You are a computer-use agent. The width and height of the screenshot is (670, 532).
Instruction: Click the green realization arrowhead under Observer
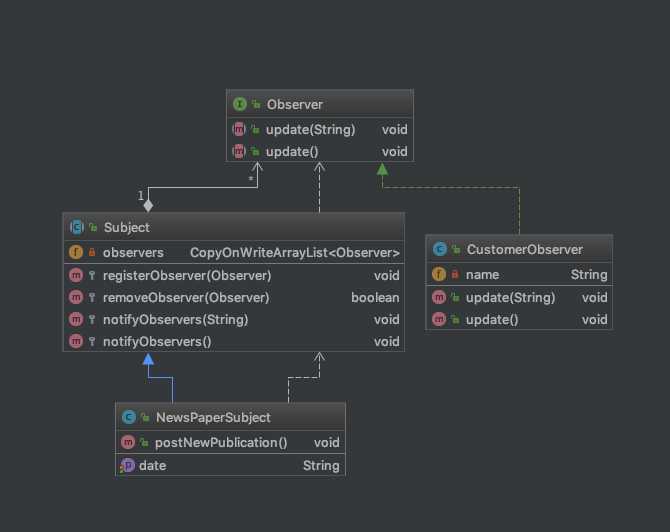click(382, 169)
